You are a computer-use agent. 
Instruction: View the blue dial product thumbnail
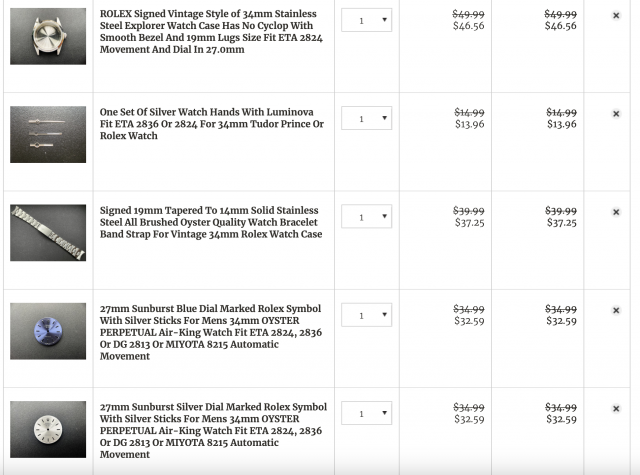(48, 331)
